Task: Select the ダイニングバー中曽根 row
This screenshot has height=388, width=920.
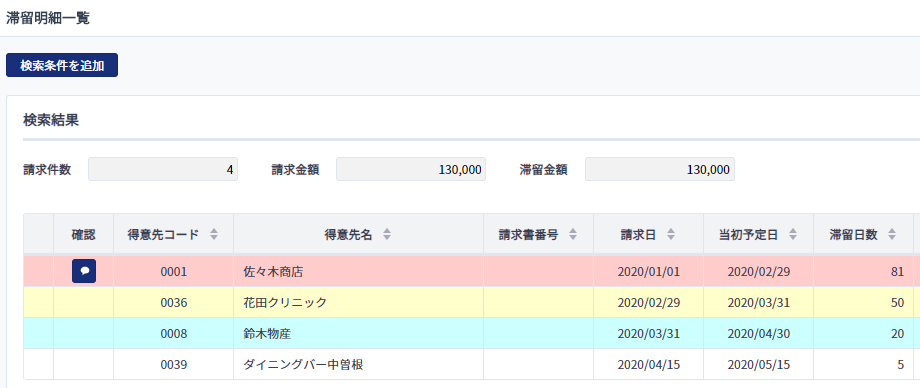Action: pos(472,364)
